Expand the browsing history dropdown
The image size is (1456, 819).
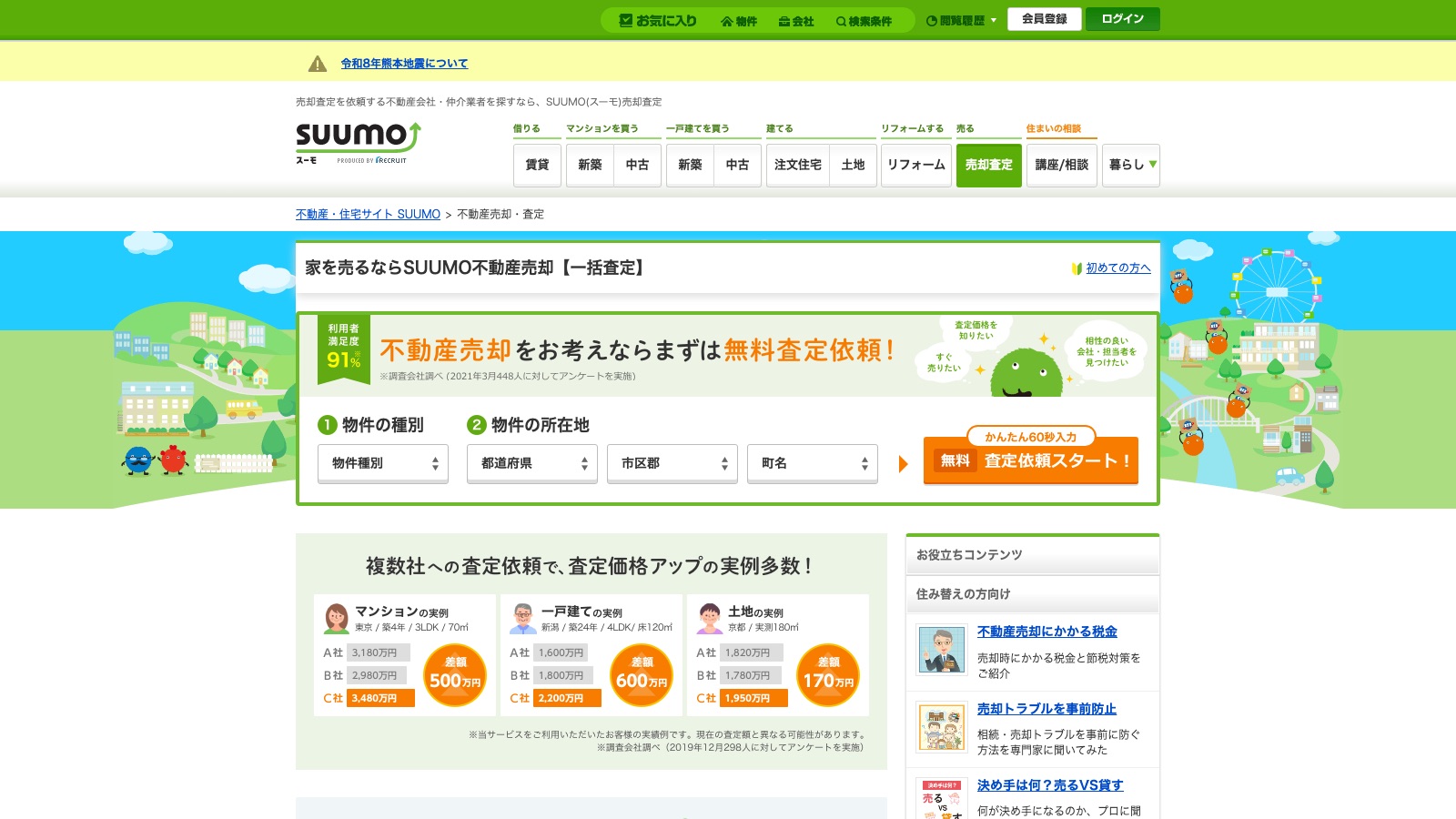pos(961,20)
